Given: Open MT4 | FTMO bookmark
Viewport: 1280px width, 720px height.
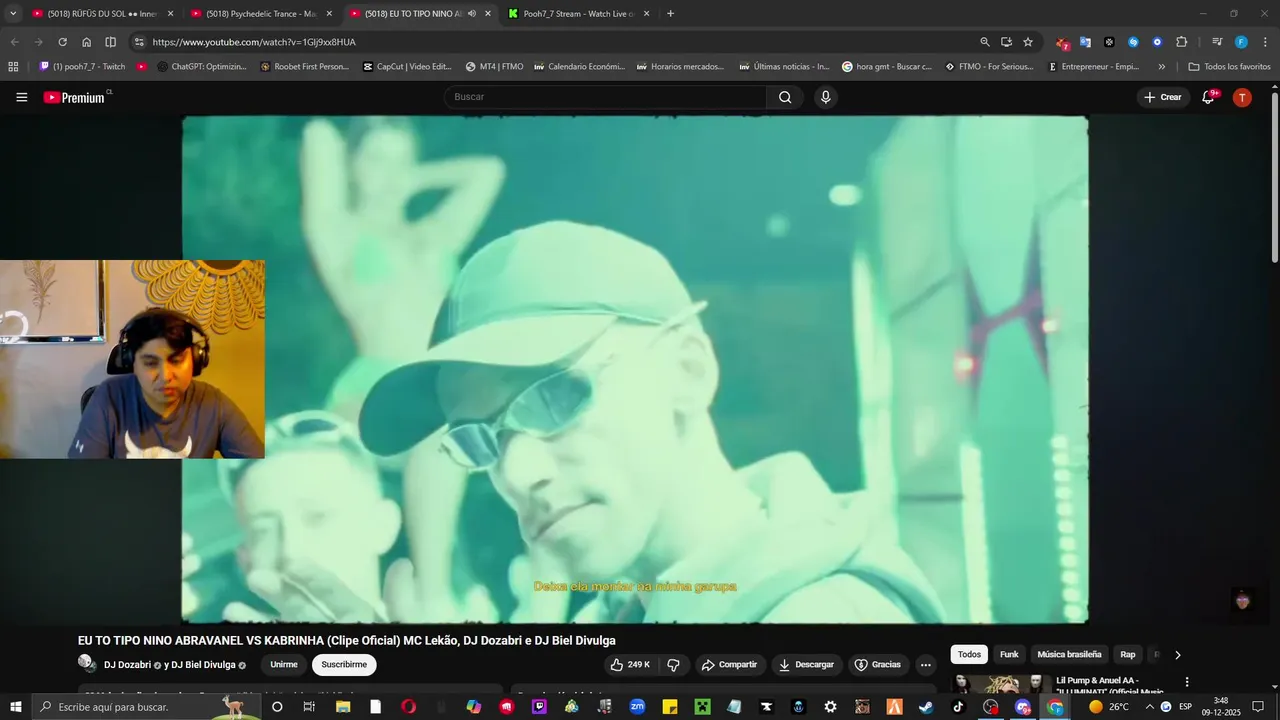Looking at the screenshot, I should 494,67.
